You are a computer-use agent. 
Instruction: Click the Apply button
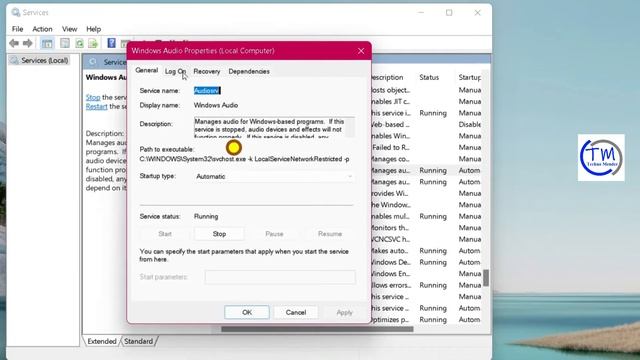point(344,312)
